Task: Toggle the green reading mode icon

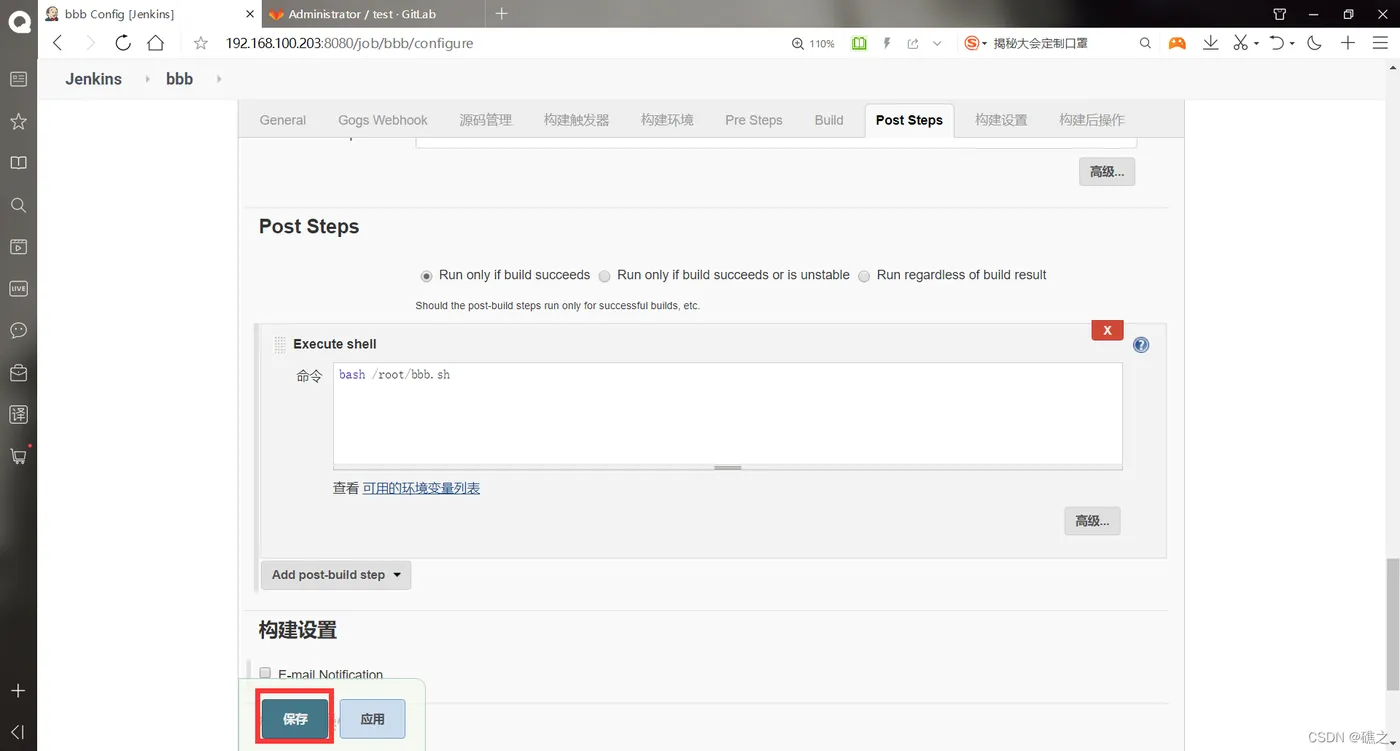Action: 859,43
